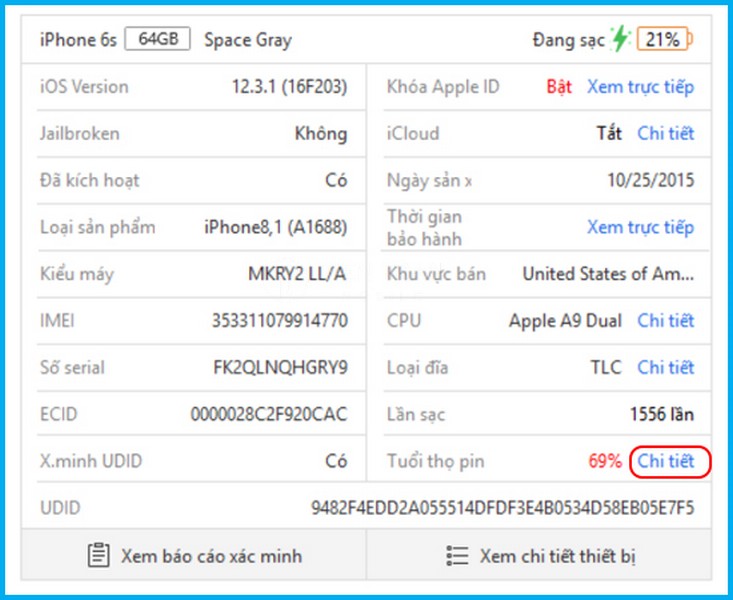The width and height of the screenshot is (733, 600).
Task: Open disk type TLC 'Chi tiết' link
Action: [665, 368]
